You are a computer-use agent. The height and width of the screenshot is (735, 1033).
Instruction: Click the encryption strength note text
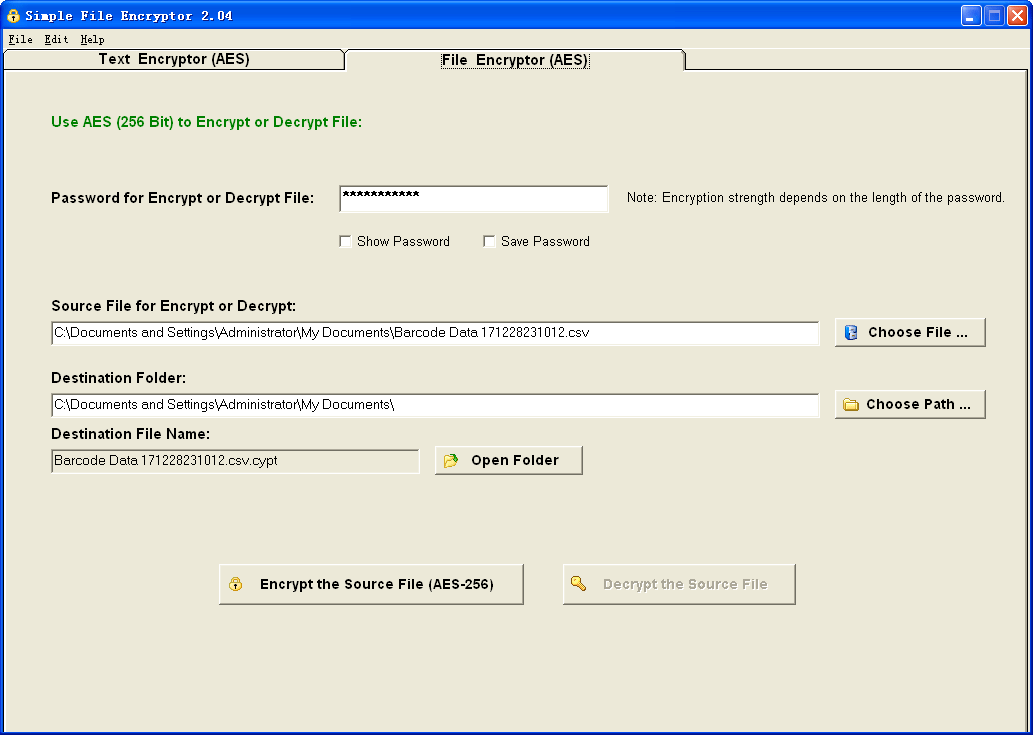[x=816, y=198]
